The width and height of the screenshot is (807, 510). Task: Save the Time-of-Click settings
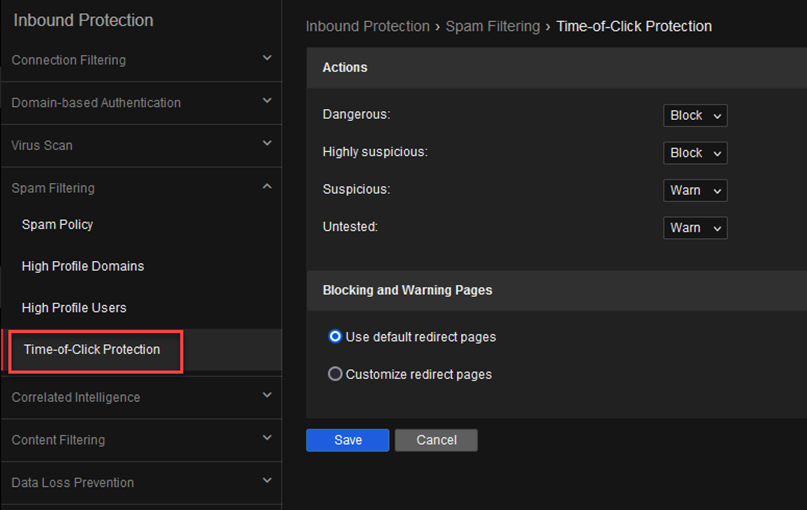(x=347, y=440)
